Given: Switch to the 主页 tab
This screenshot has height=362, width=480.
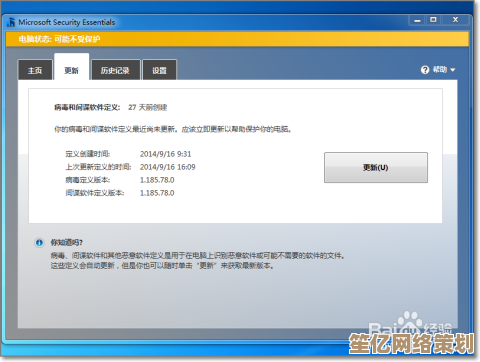Looking at the screenshot, I should pyautogui.click(x=35, y=70).
